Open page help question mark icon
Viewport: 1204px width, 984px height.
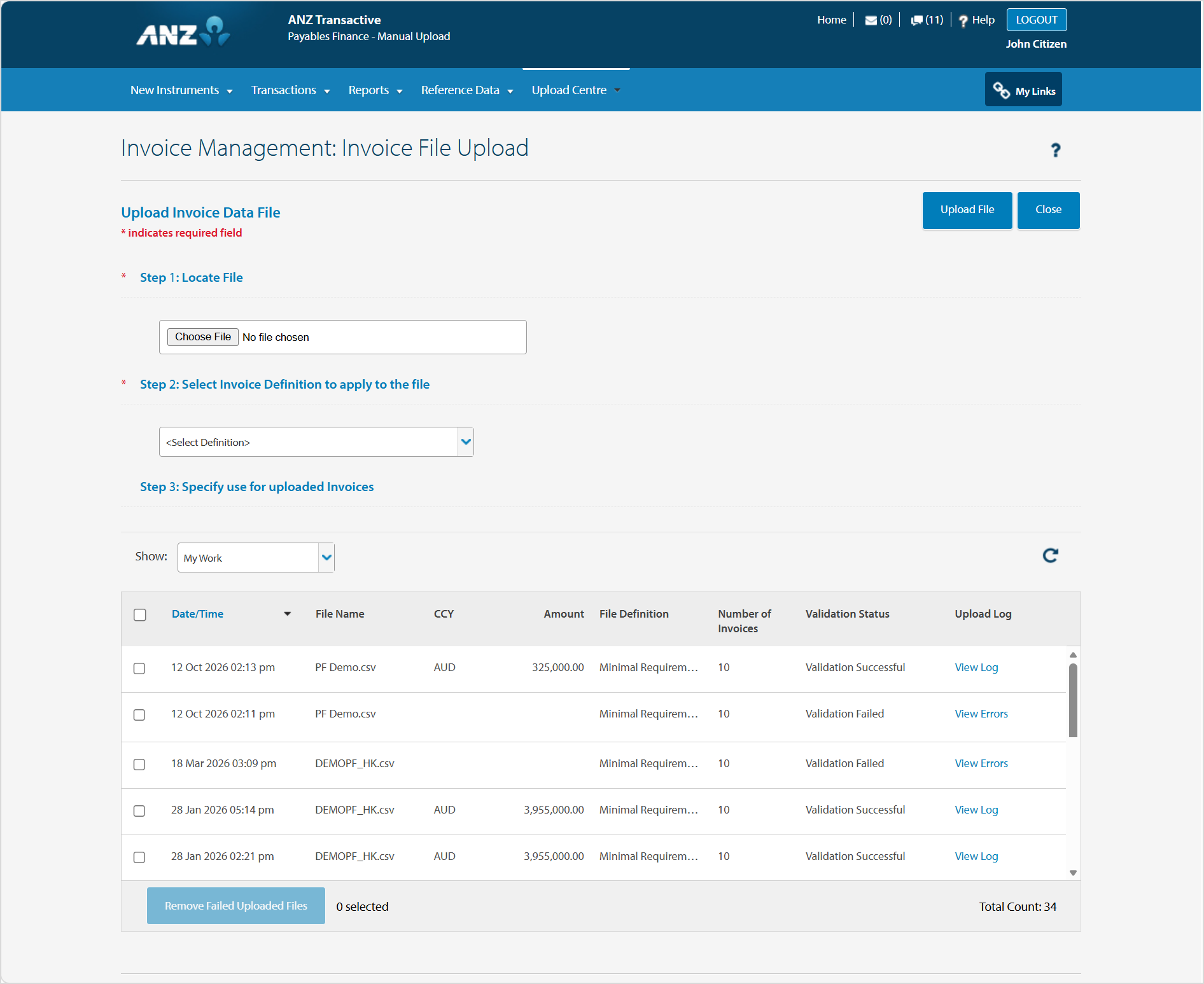point(1055,150)
